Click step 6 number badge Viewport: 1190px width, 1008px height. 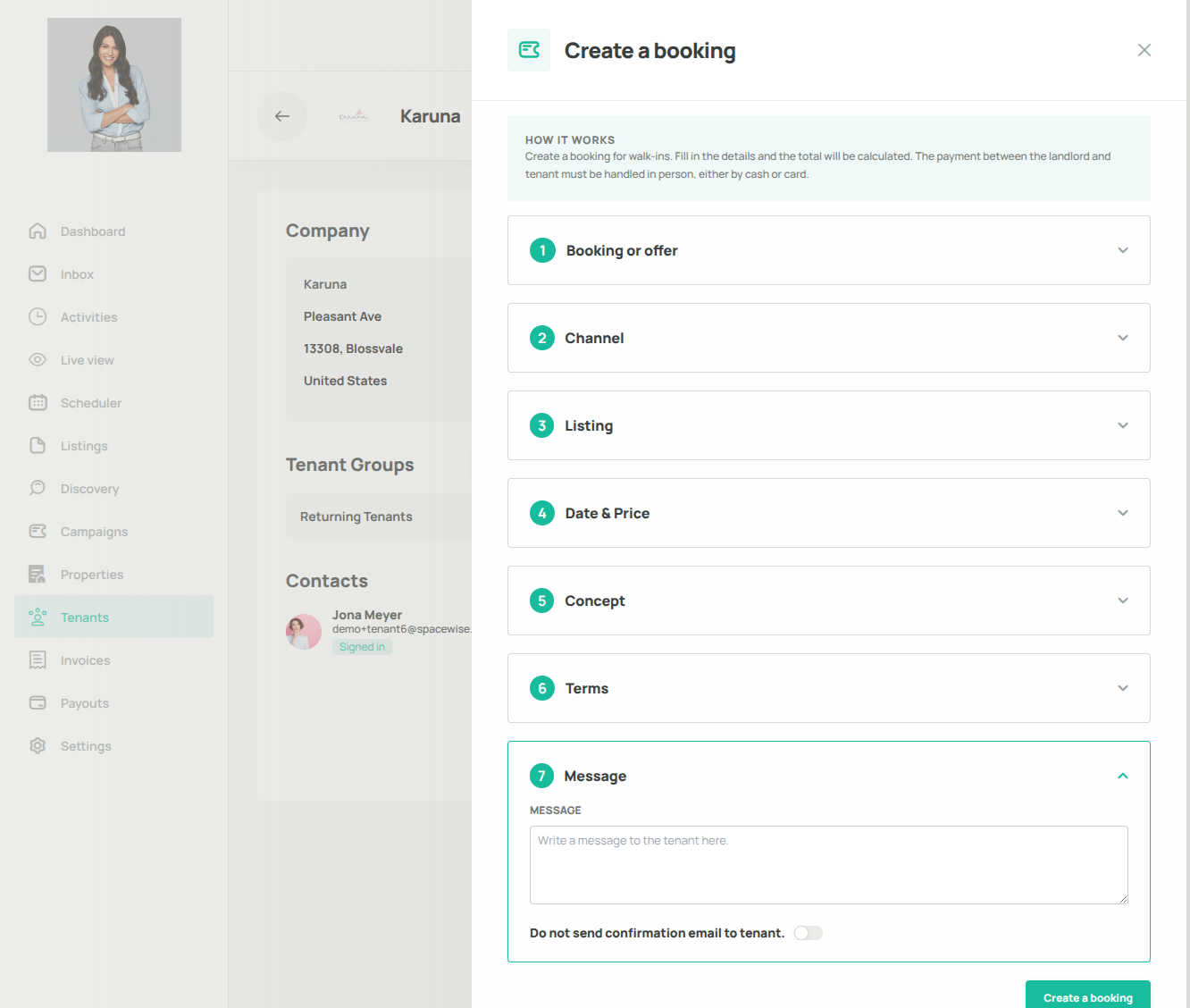coord(542,688)
